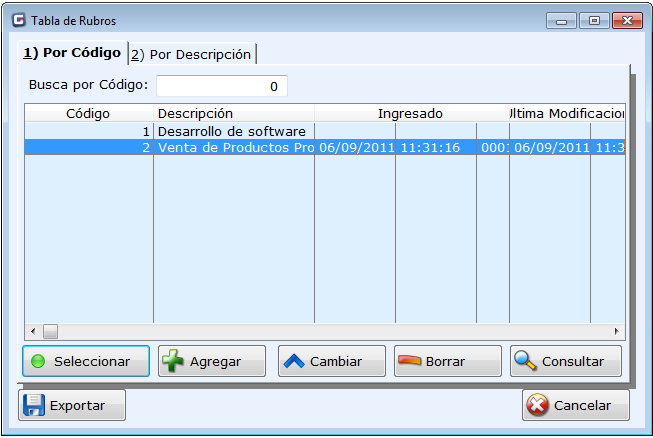The height and width of the screenshot is (438, 653).
Task: Click the red X icon on Cancelar
Action: pos(538,406)
